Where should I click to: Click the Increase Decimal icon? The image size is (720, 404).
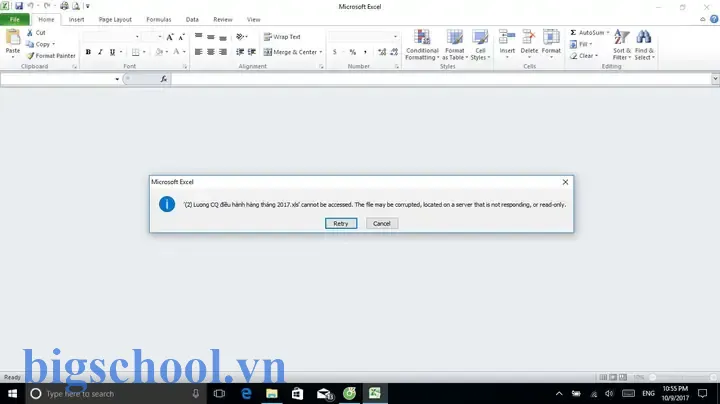382,52
